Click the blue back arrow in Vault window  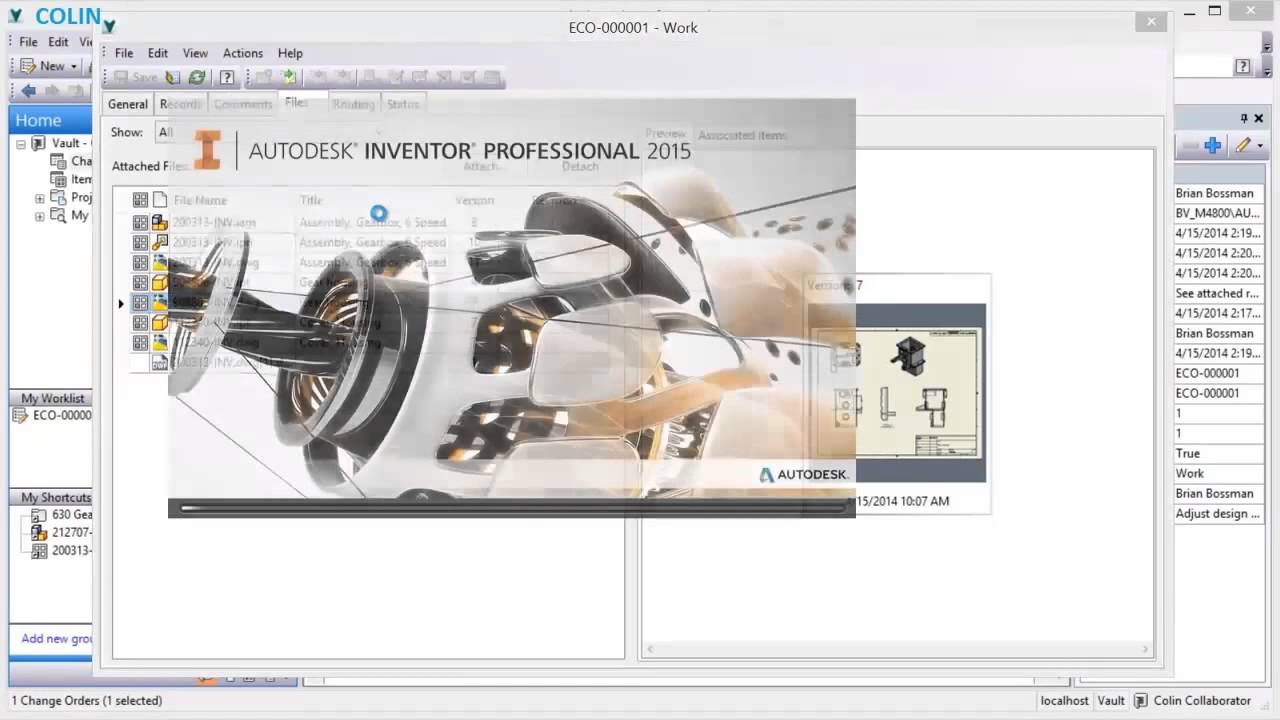(x=28, y=91)
